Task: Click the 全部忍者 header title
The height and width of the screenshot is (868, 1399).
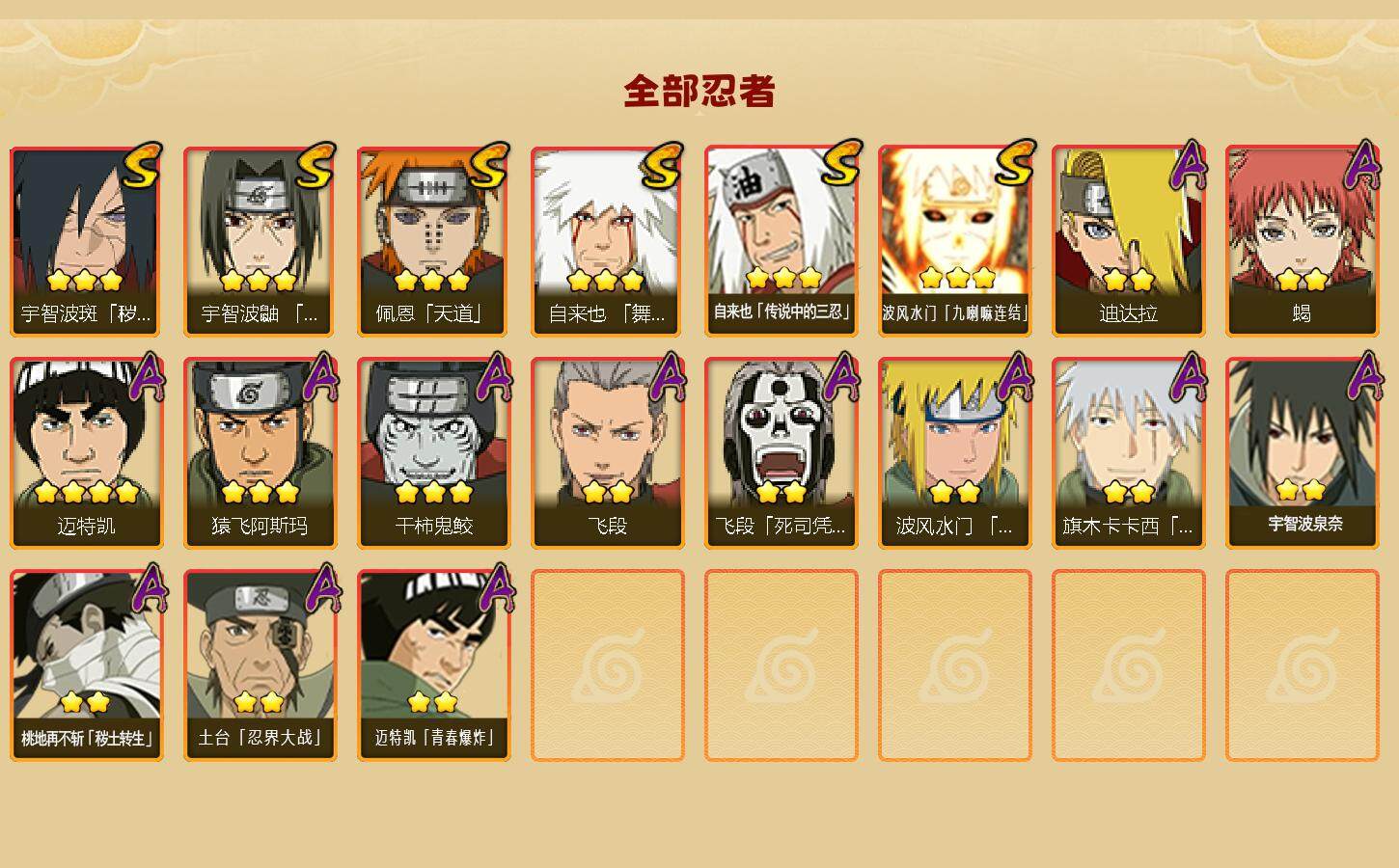Action: [x=699, y=91]
